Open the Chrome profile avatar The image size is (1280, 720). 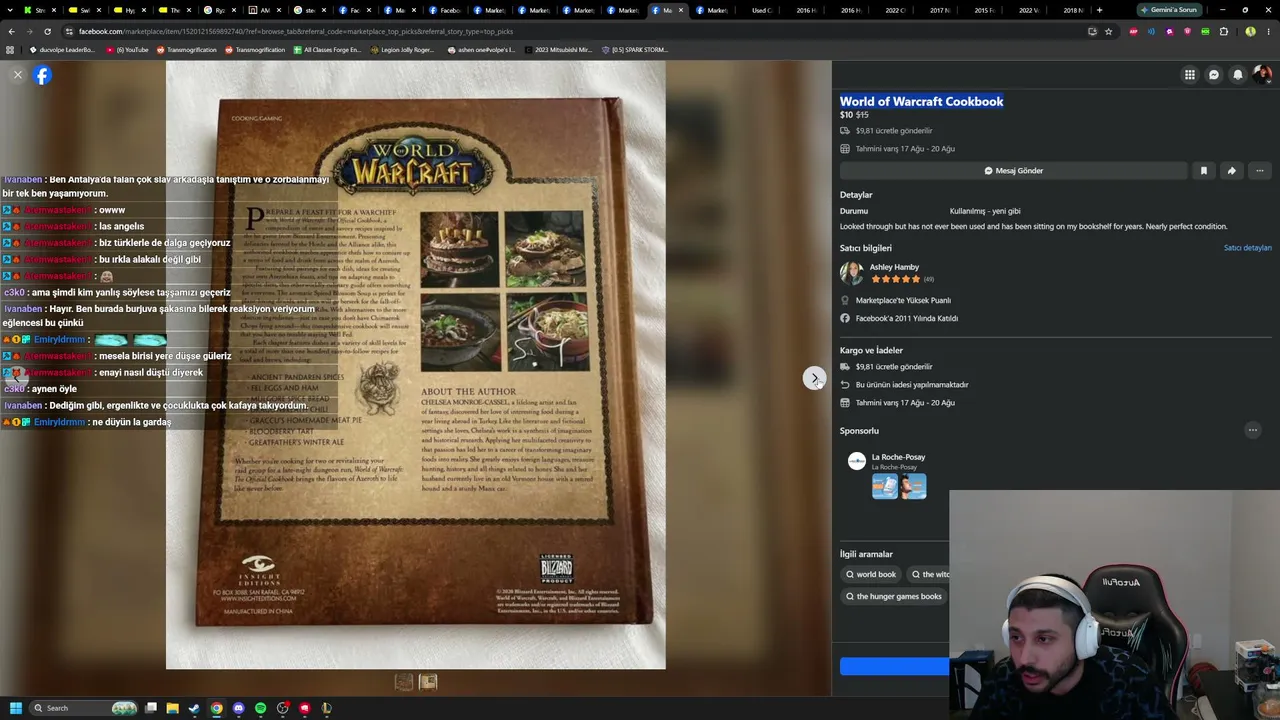pos(1250,31)
